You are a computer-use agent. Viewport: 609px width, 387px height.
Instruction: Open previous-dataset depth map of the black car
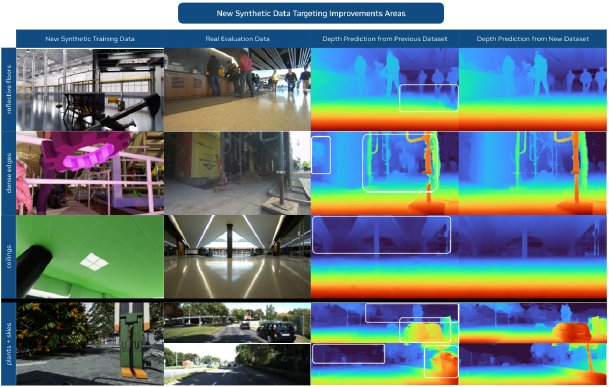[x=385, y=322]
